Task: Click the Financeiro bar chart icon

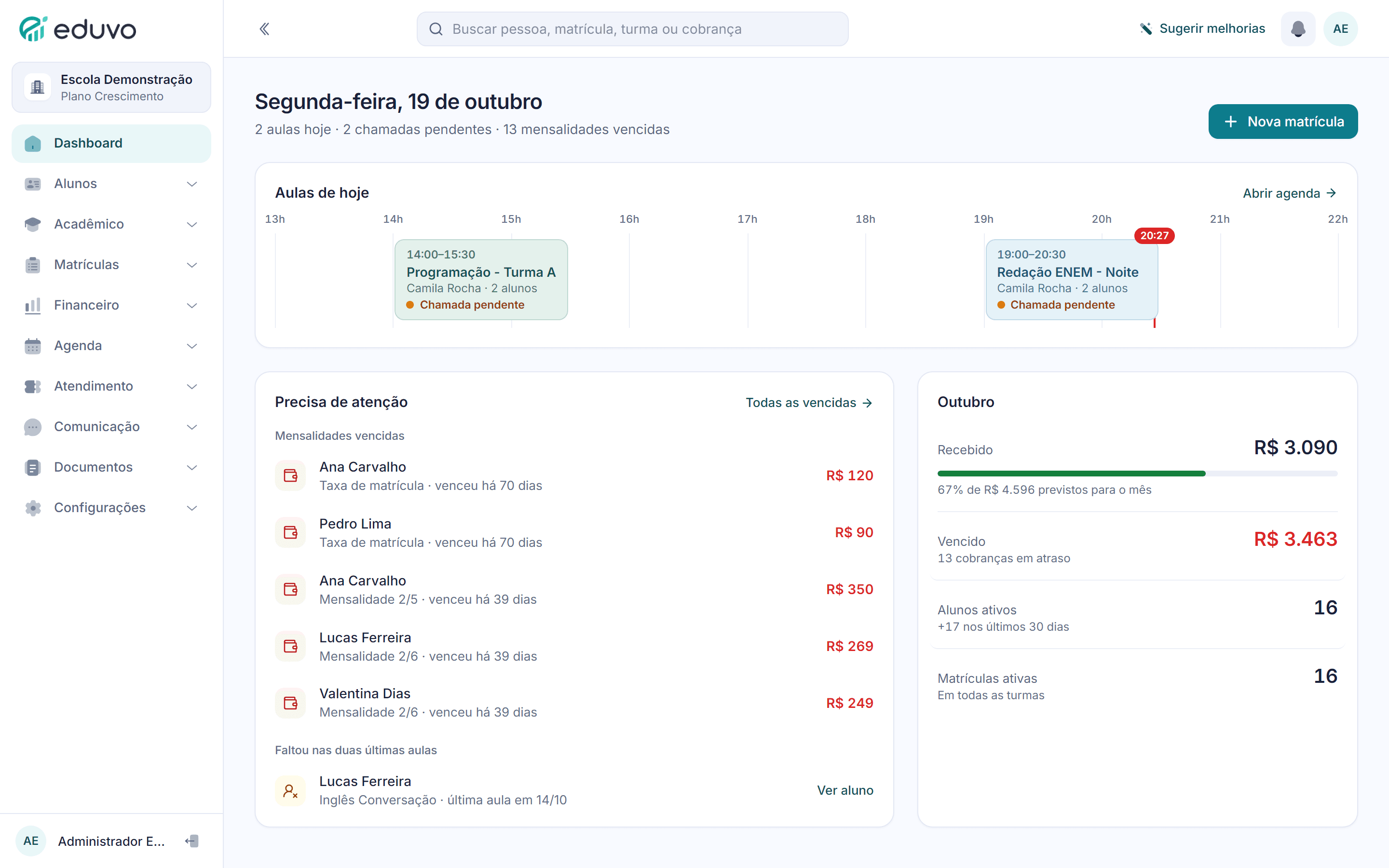Action: tap(33, 305)
